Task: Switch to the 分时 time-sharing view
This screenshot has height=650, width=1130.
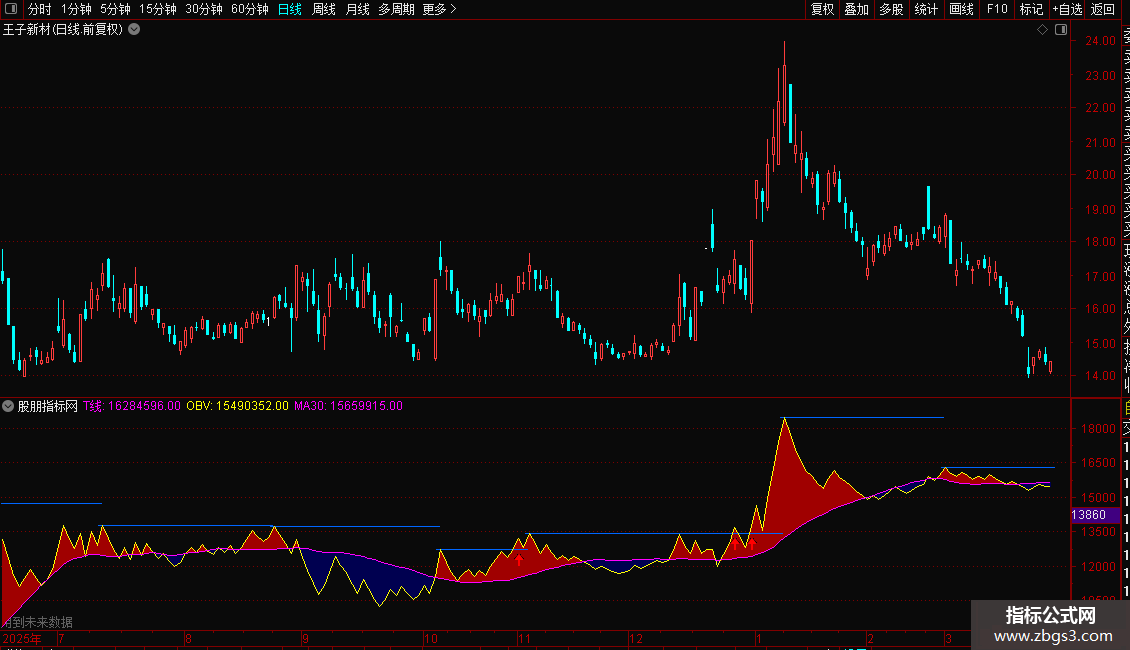Action: tap(40, 9)
